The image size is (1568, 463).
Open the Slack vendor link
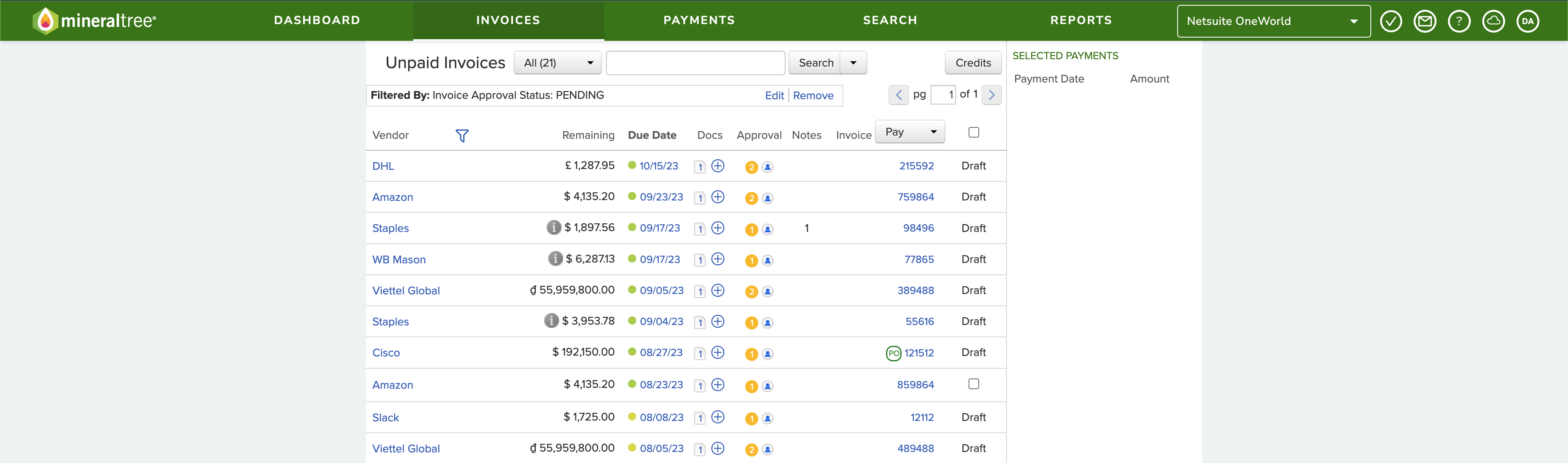(x=385, y=418)
